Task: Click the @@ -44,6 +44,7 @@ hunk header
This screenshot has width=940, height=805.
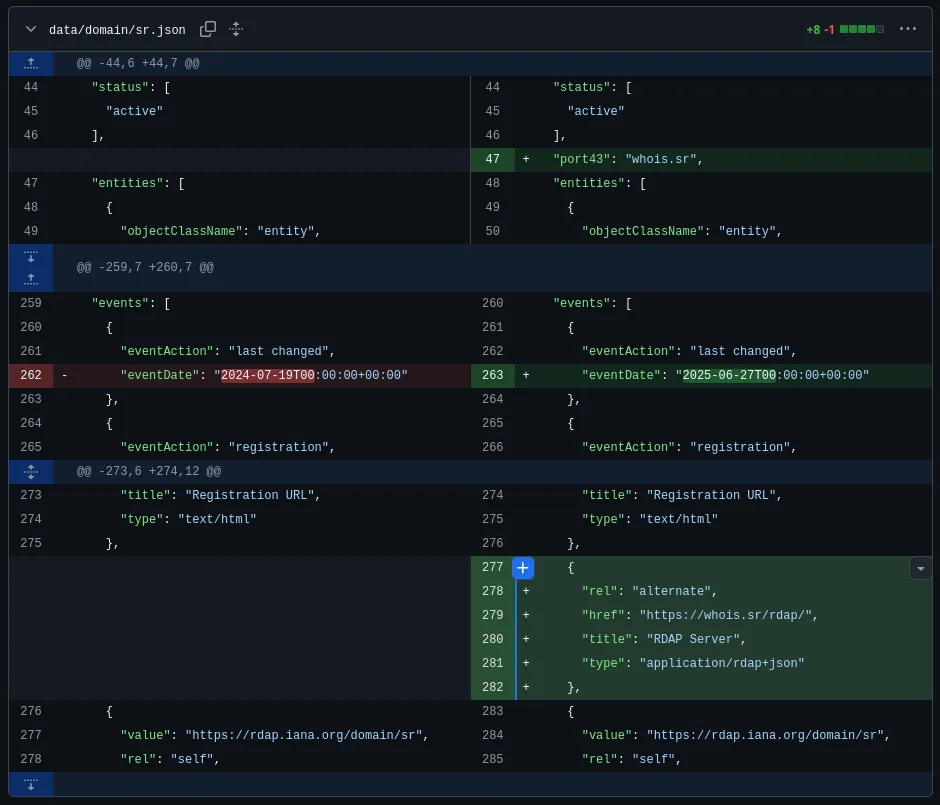Action: pos(138,64)
